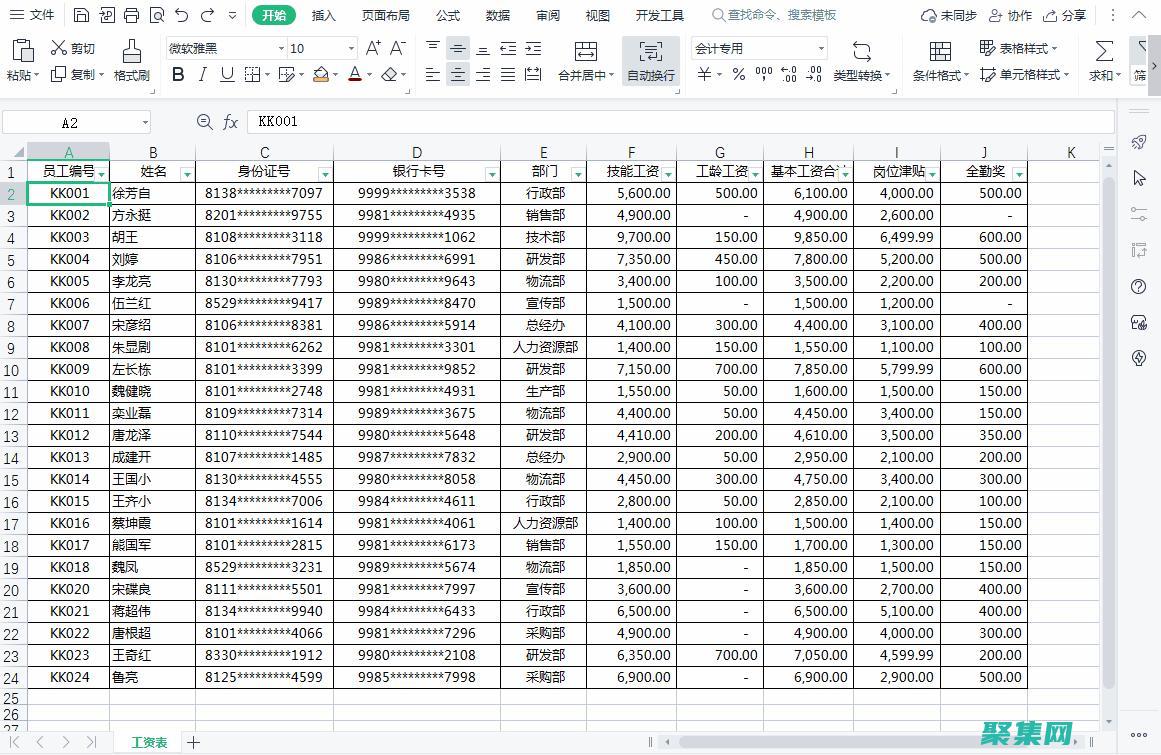Viewport: 1161px width, 755px height.
Task: Apply the currency ¥ number format
Action: (x=702, y=73)
